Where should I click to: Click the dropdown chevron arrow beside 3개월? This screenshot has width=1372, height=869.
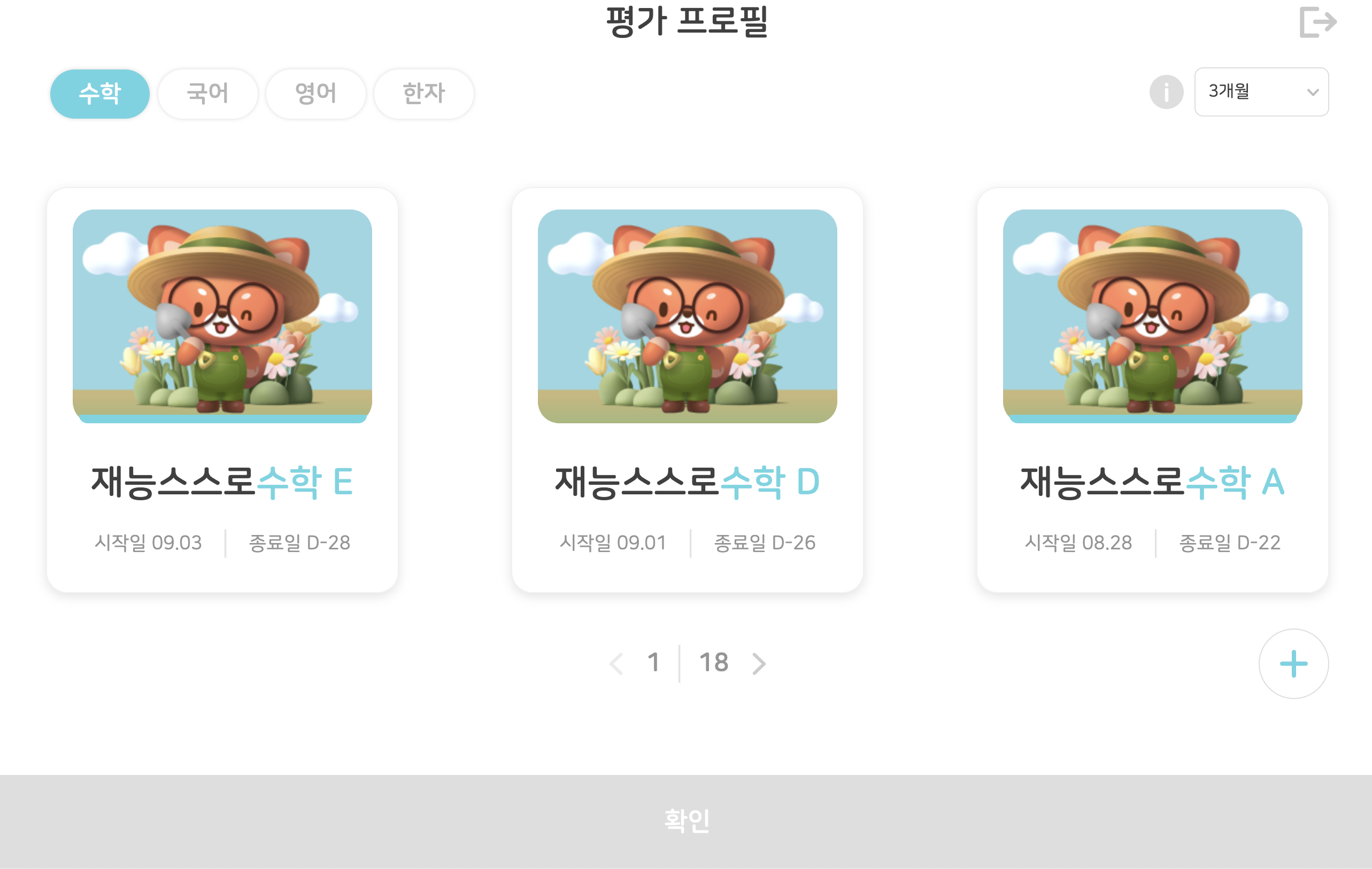1313,92
